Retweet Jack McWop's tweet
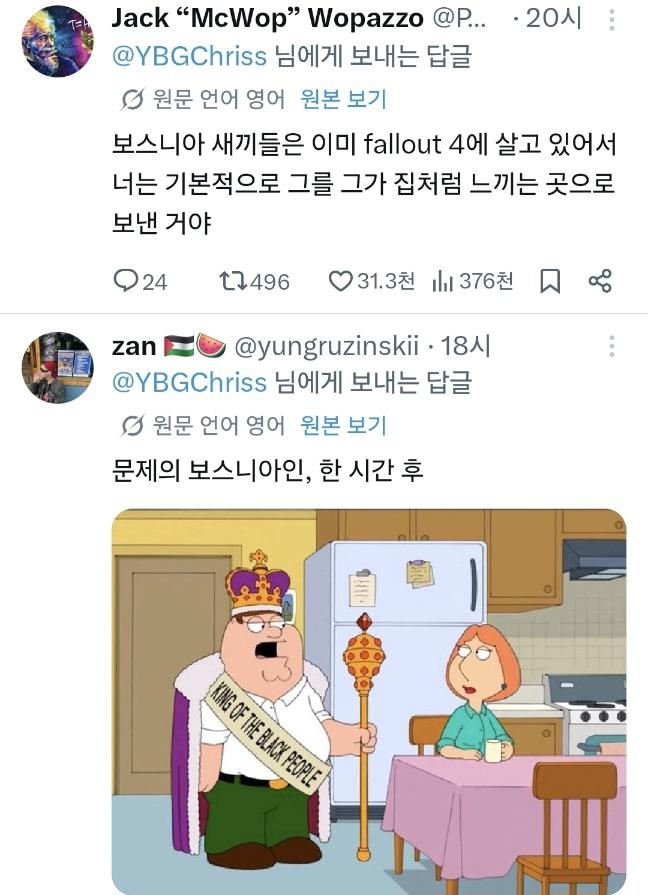Image resolution: width=648 pixels, height=895 pixels. [233, 281]
